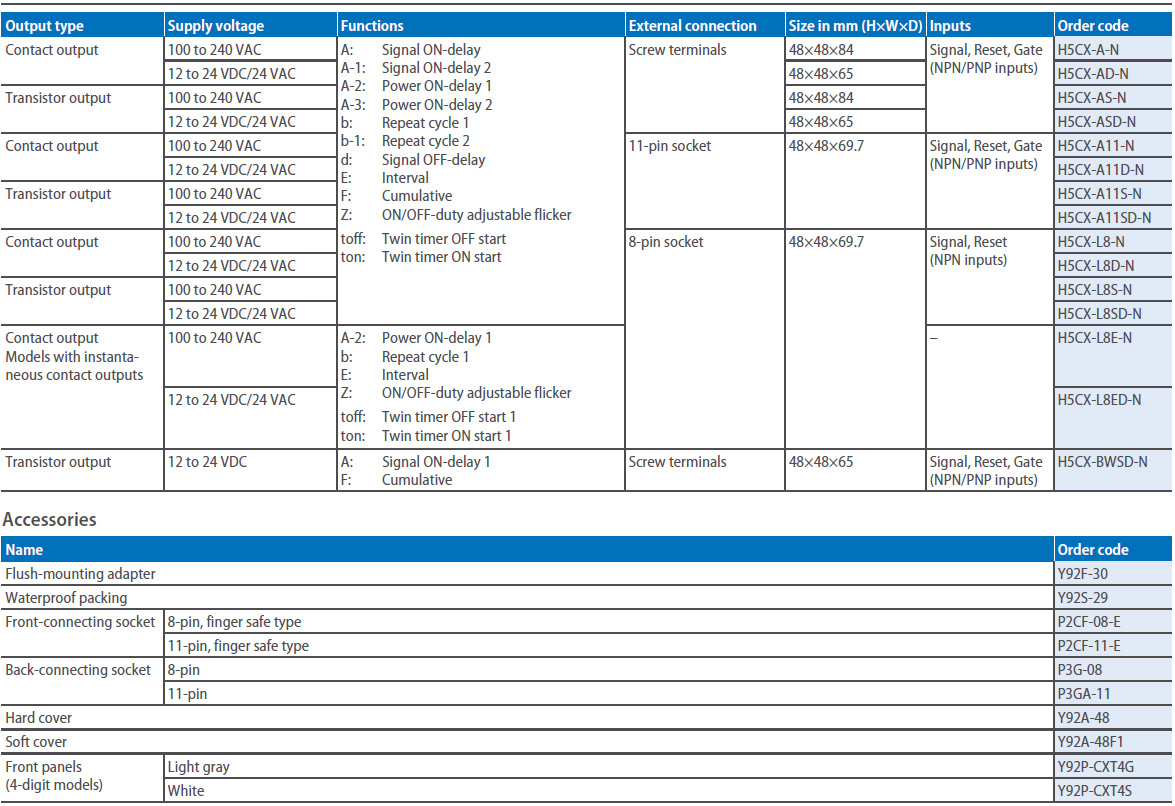Click the 'Size in mm (H×W×D)' header

(x=855, y=25)
